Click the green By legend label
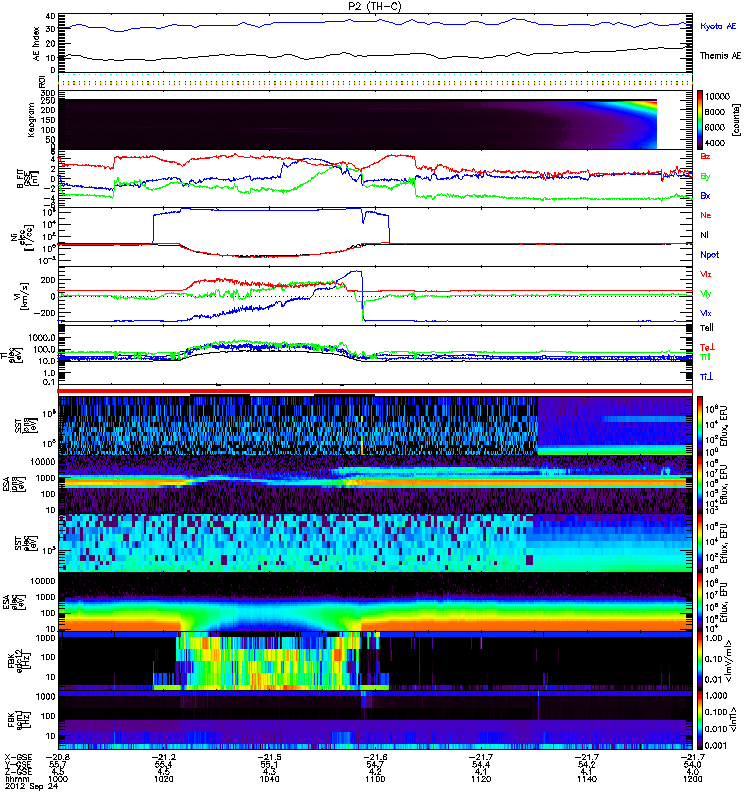 pos(705,177)
